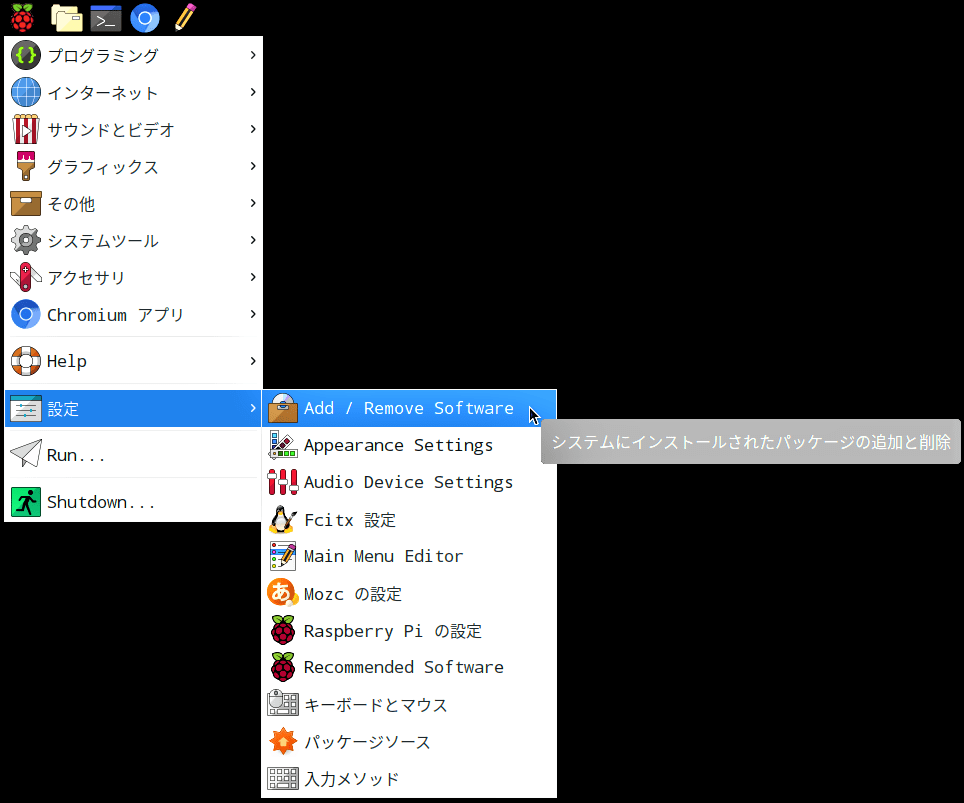Expand the Help submenu arrow

tap(253, 361)
